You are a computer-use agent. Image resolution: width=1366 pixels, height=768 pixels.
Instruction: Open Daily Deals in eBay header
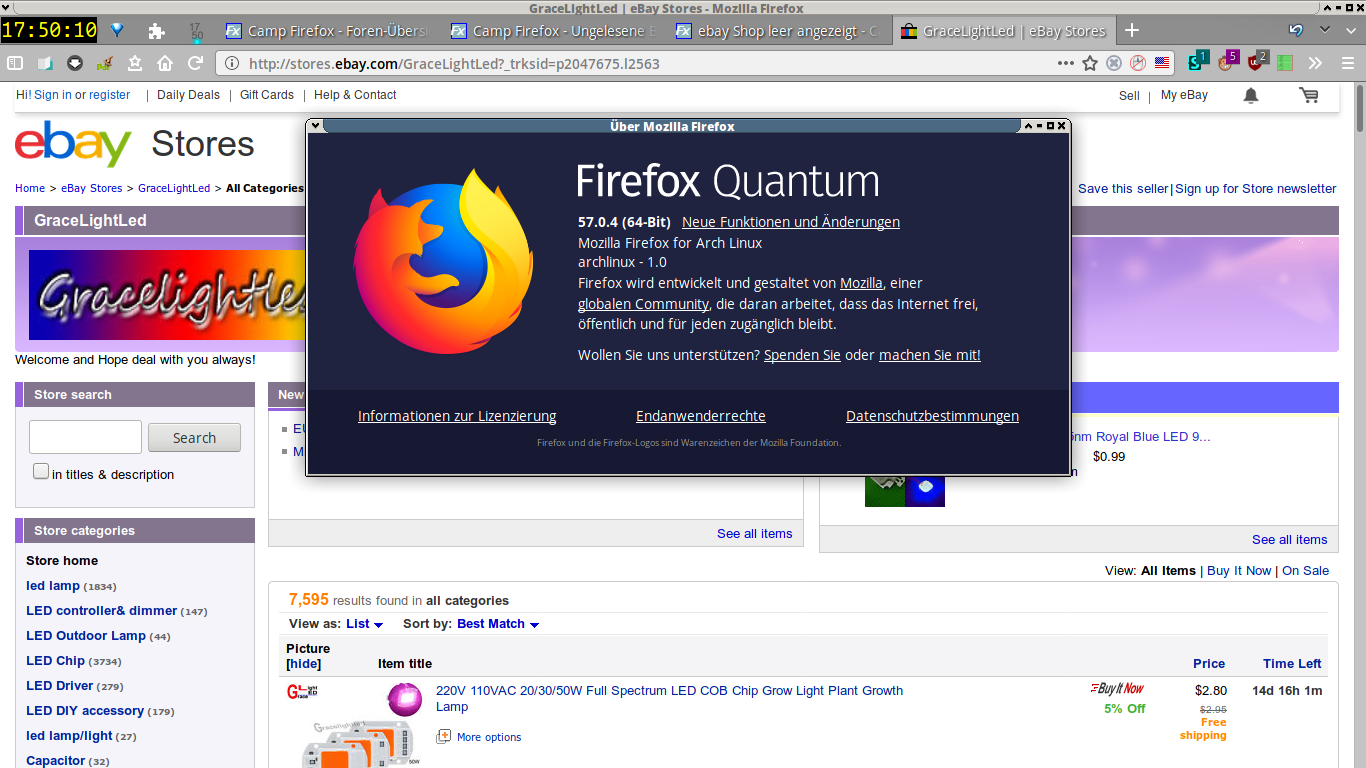pyautogui.click(x=188, y=95)
